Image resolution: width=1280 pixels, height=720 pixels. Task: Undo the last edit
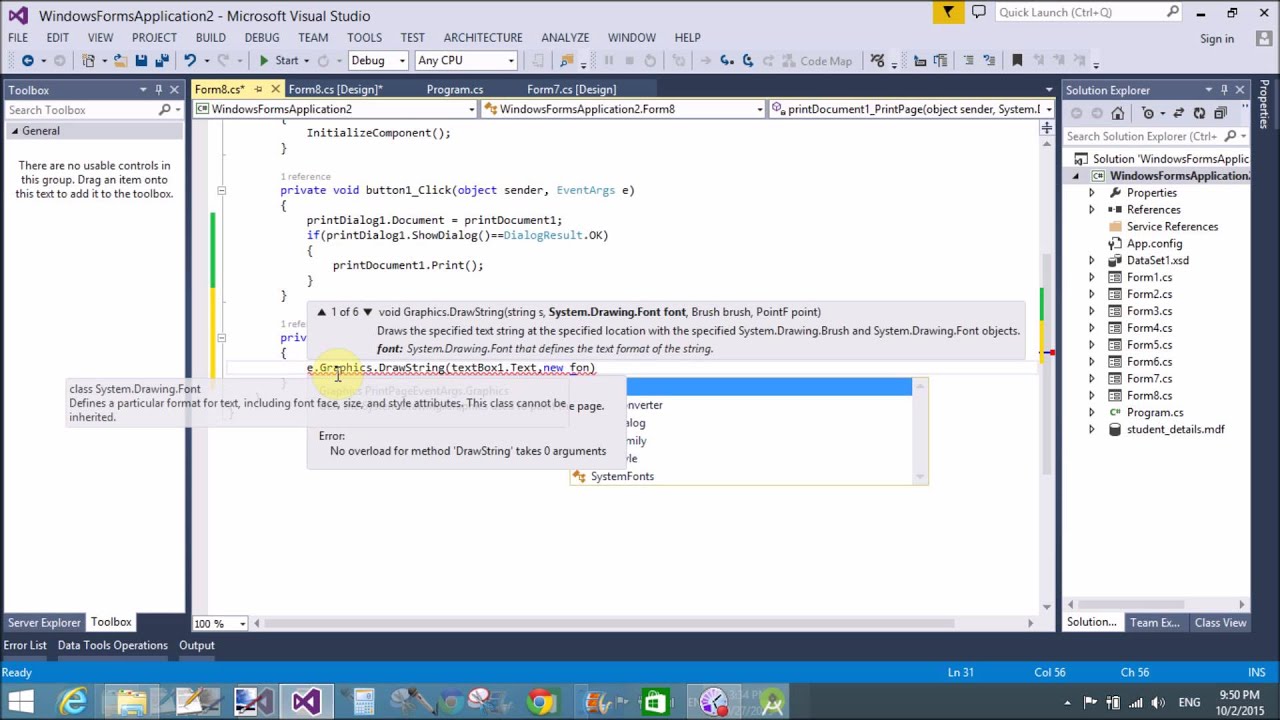coord(189,61)
